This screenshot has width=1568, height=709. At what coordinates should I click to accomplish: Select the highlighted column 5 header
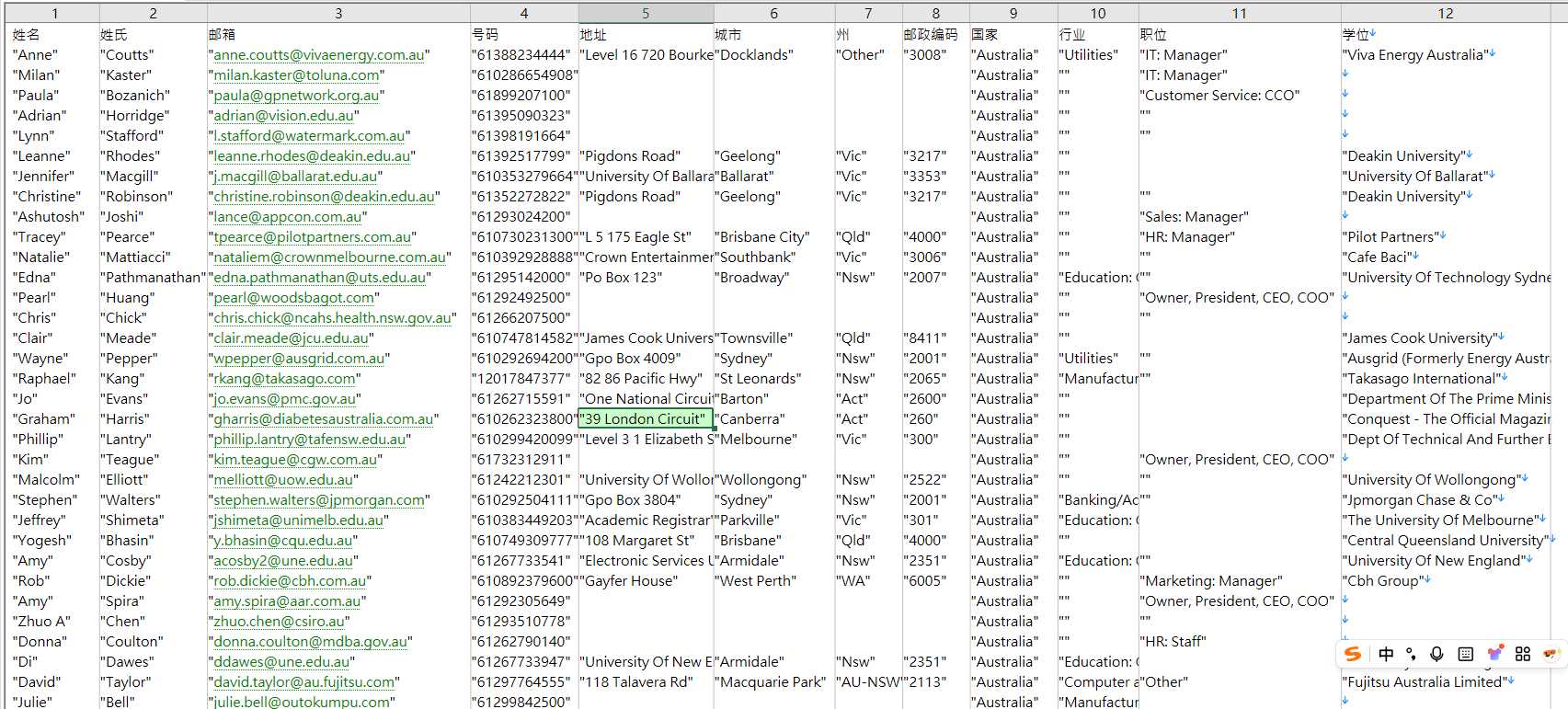[646, 13]
